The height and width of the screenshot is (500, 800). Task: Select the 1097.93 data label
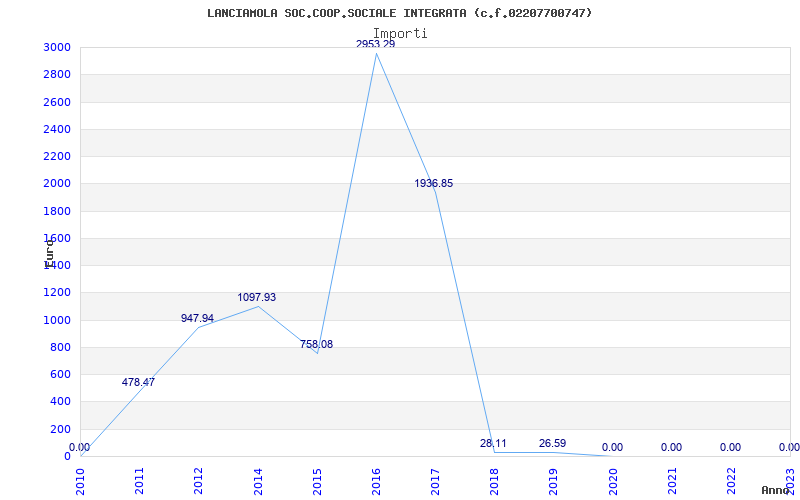(257, 297)
